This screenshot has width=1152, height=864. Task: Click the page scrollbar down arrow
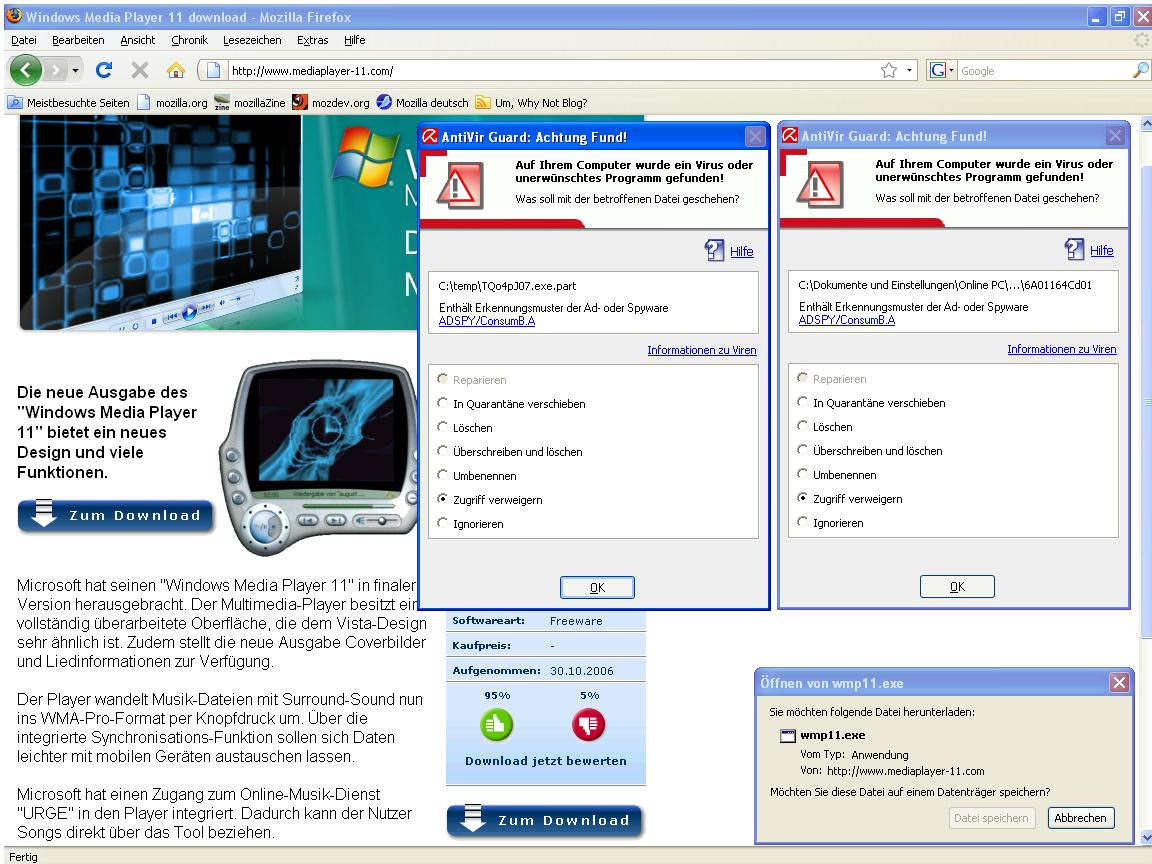(x=1146, y=838)
